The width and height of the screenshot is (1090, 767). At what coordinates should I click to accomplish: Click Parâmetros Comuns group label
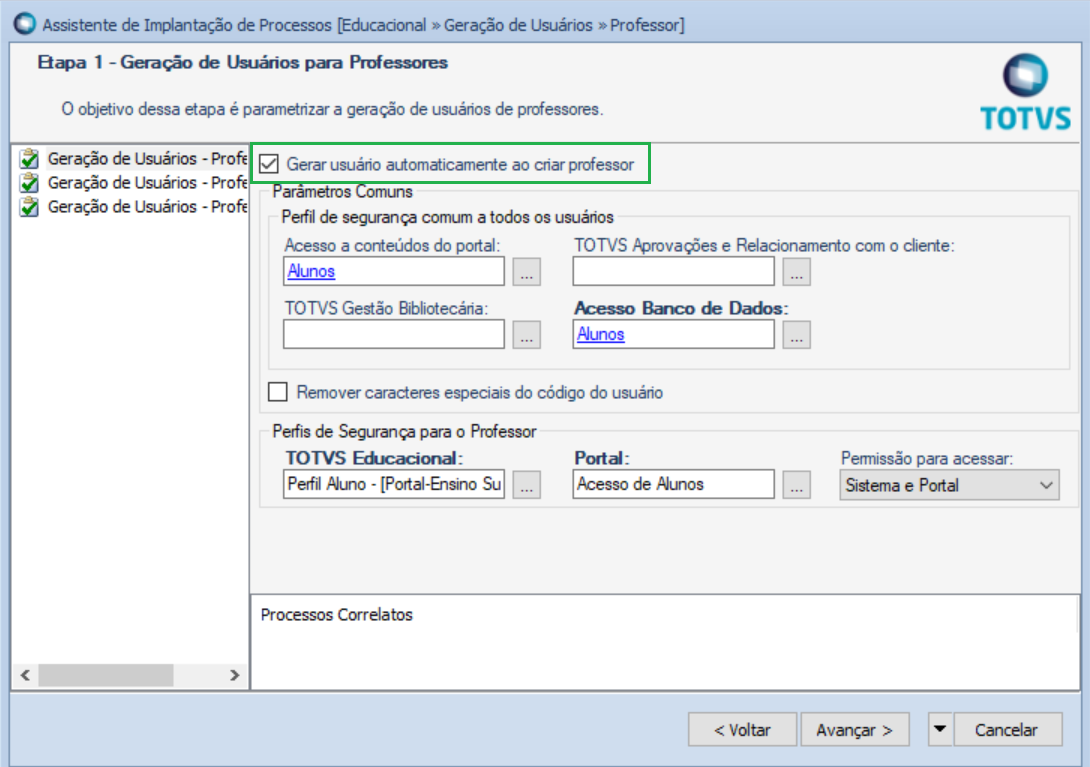point(343,192)
